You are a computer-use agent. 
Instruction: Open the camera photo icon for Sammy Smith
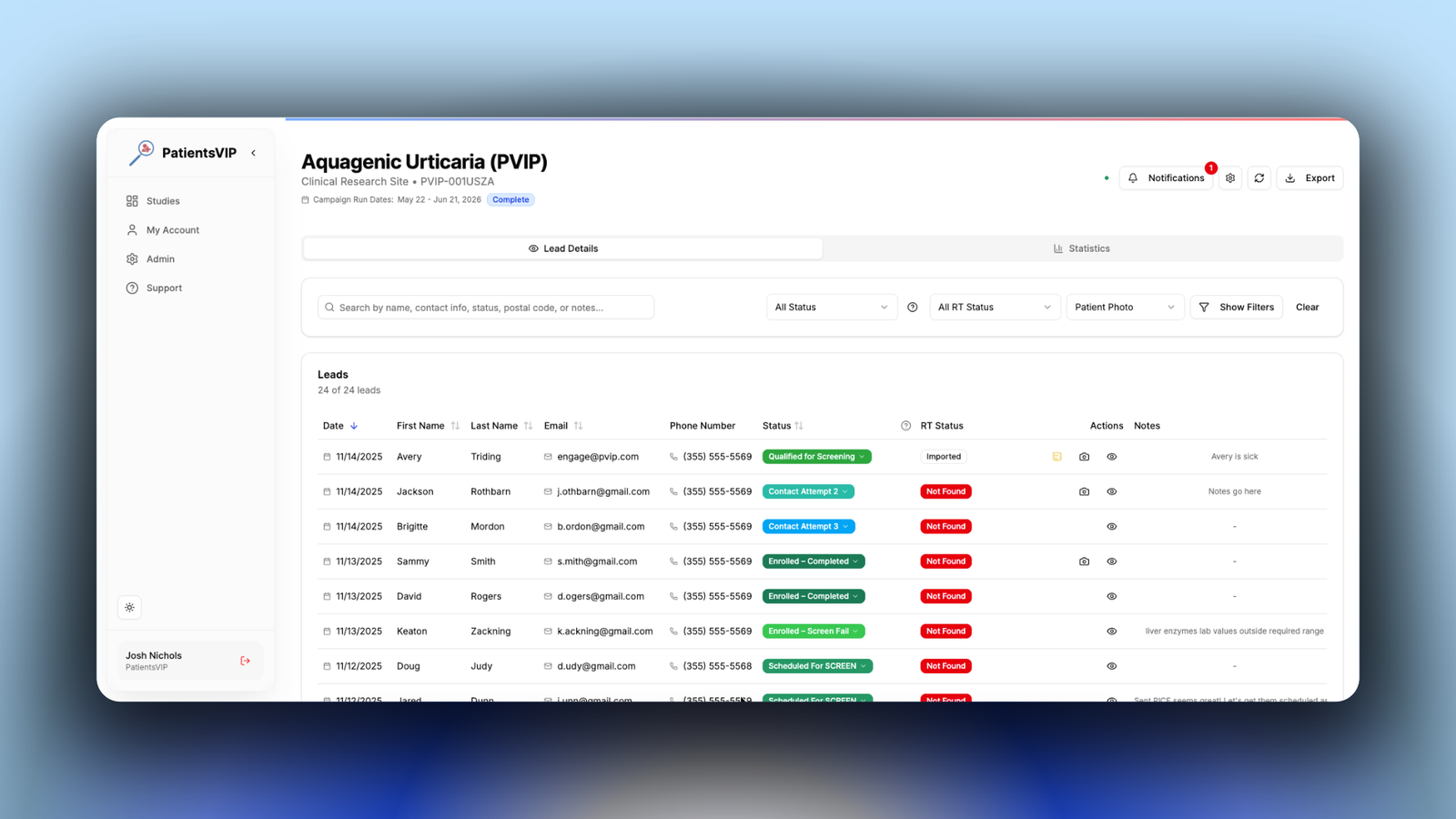pos(1084,561)
